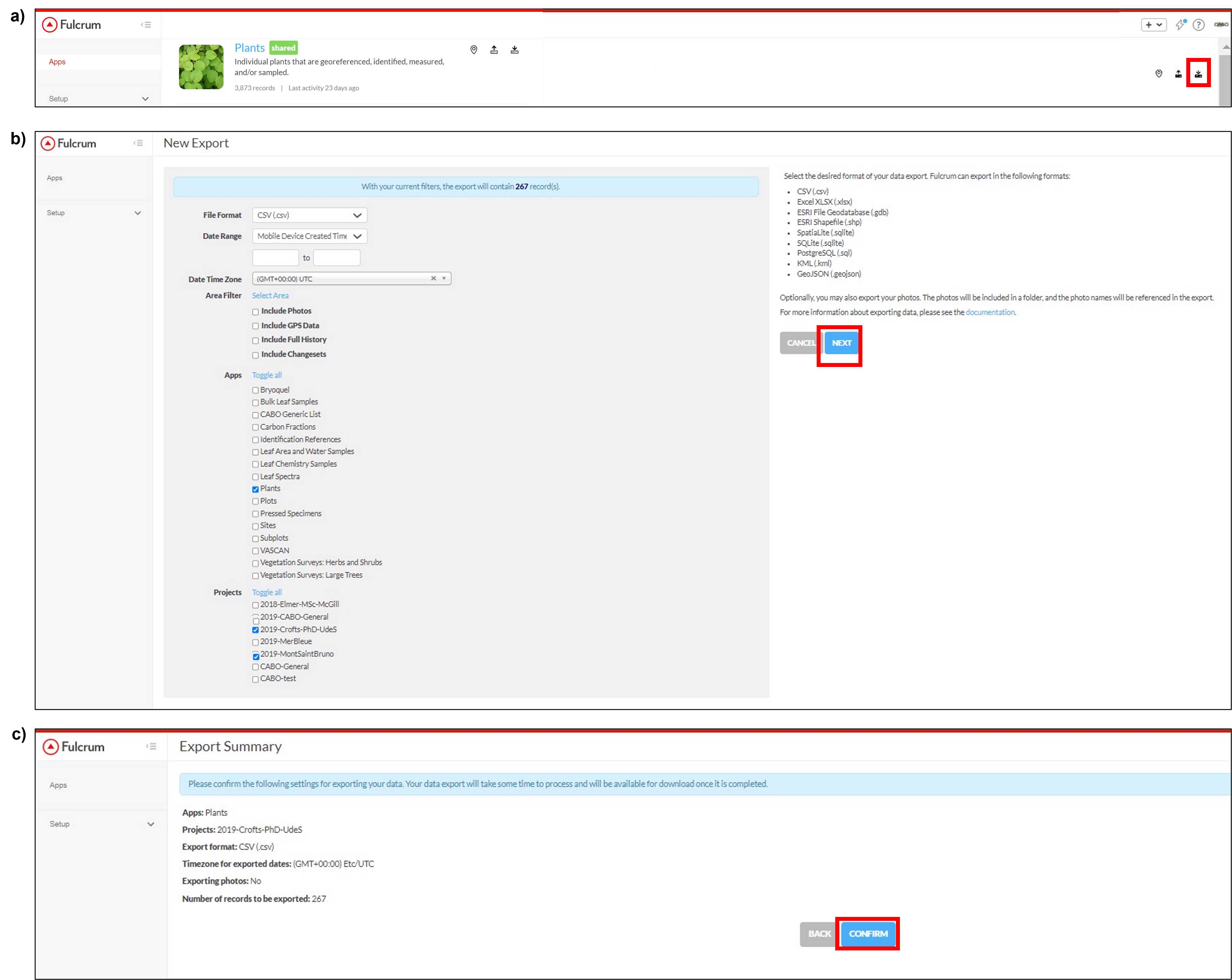Uncheck the Plants app checkbox

(256, 490)
